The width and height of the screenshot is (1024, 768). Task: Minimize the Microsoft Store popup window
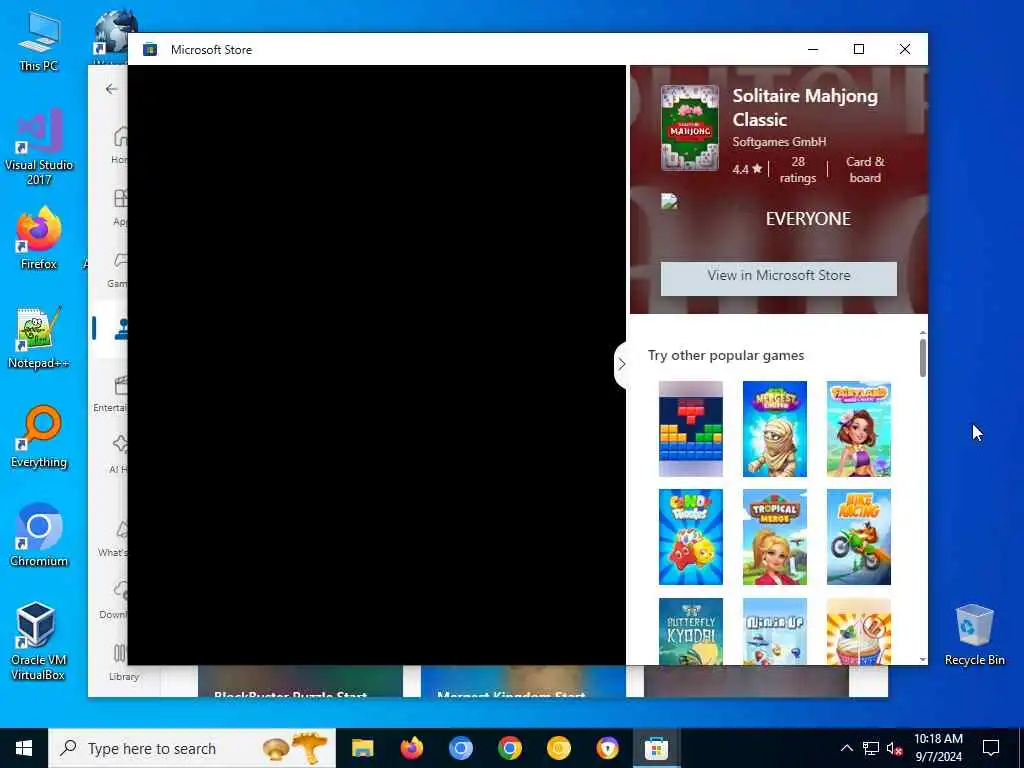(813, 49)
